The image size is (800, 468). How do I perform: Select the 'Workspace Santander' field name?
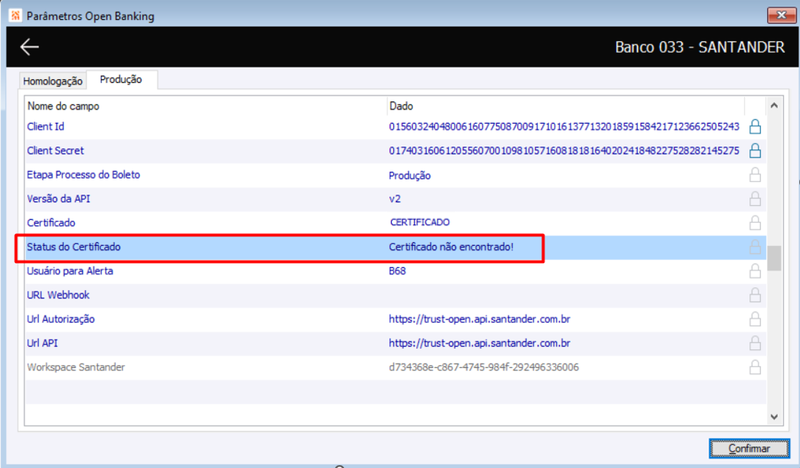pos(76,367)
